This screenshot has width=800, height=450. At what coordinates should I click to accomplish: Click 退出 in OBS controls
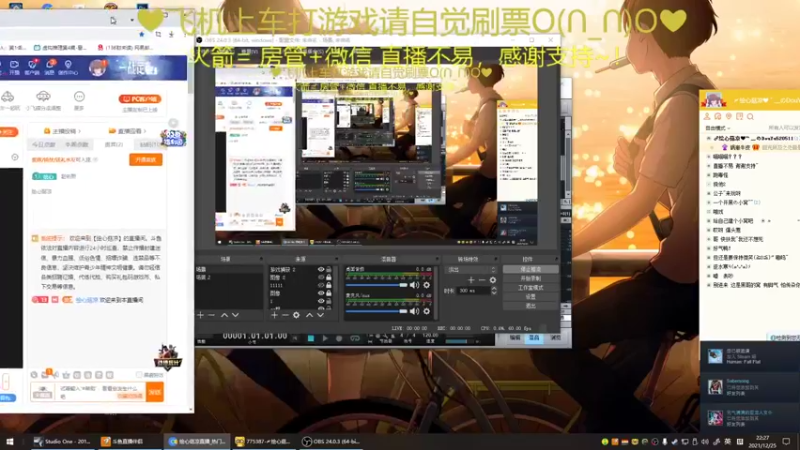tap(531, 306)
